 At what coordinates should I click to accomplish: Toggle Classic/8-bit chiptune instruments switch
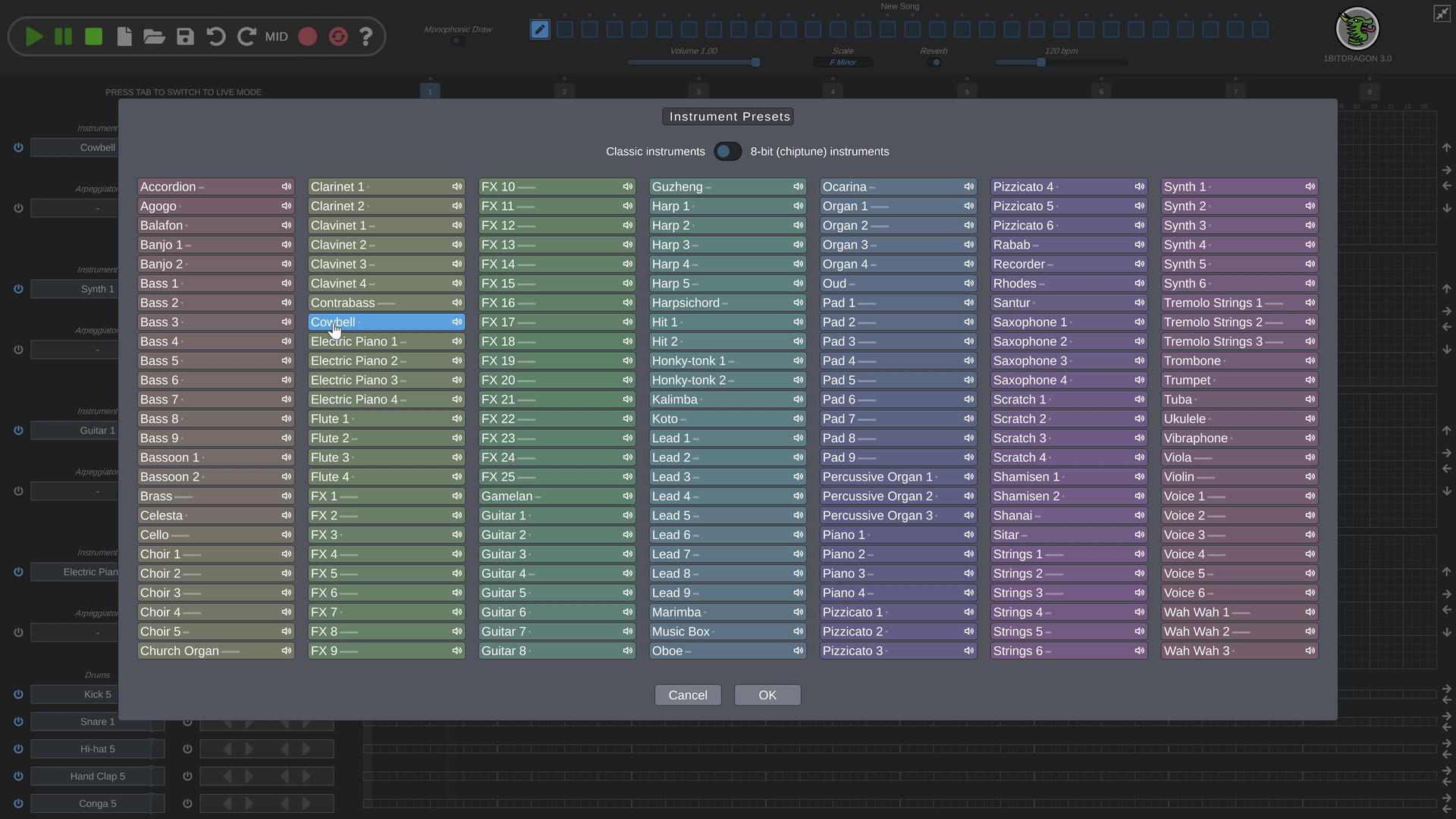click(x=727, y=152)
